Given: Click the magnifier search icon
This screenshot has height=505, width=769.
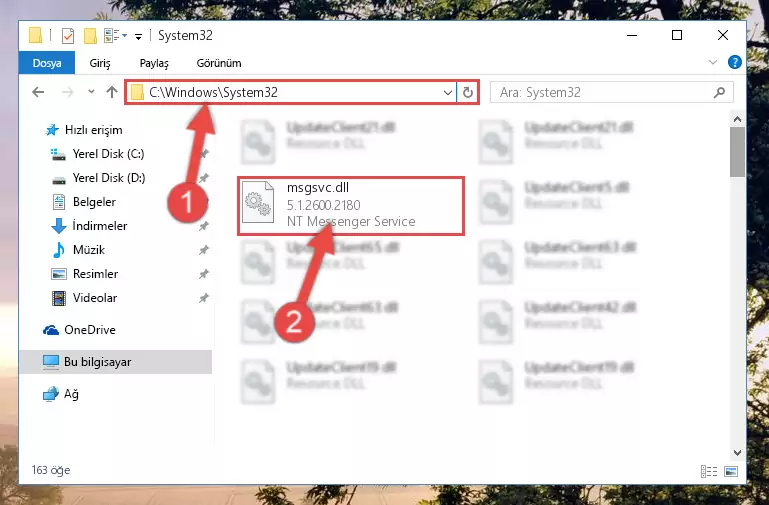Looking at the screenshot, I should click(x=719, y=92).
